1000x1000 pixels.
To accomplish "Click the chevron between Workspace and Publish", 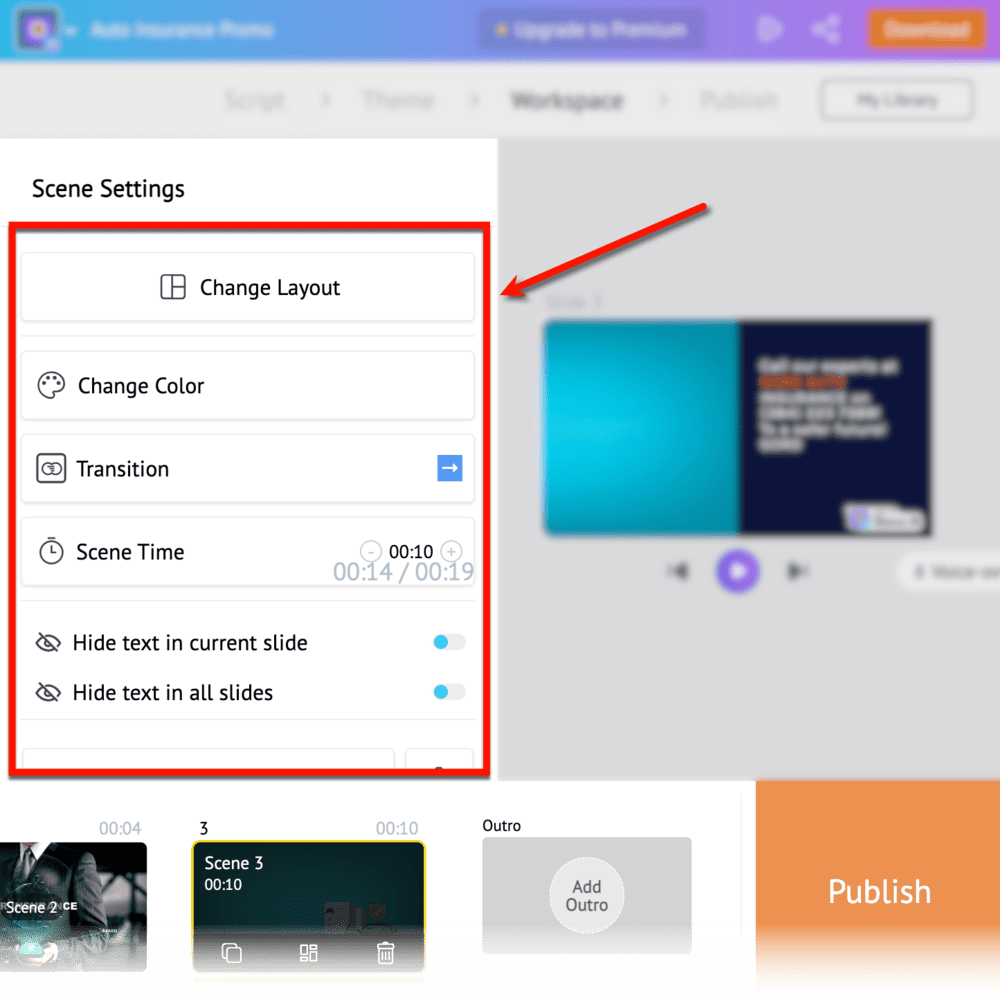I will [663, 100].
